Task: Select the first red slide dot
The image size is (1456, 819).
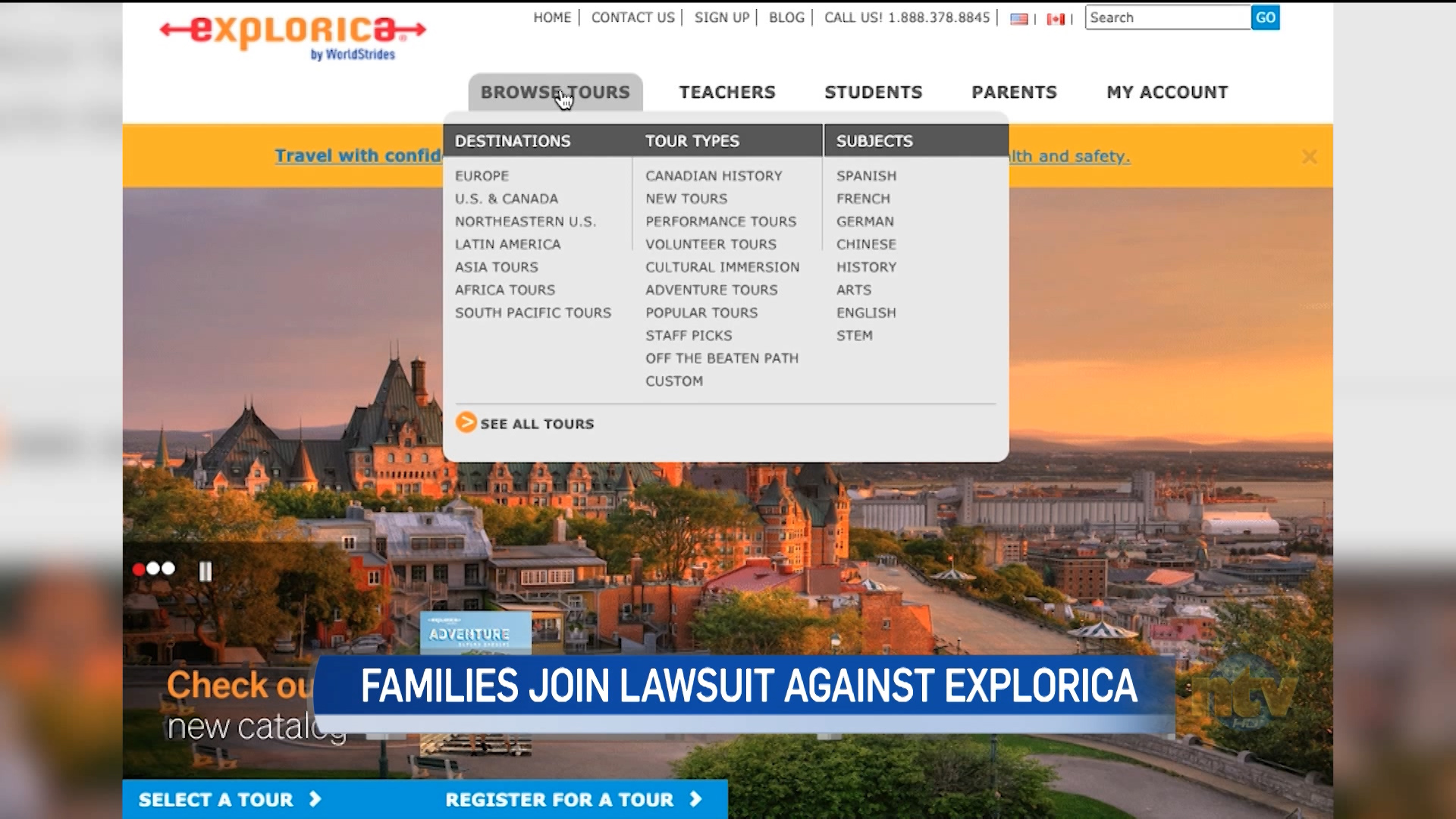Action: pos(139,569)
